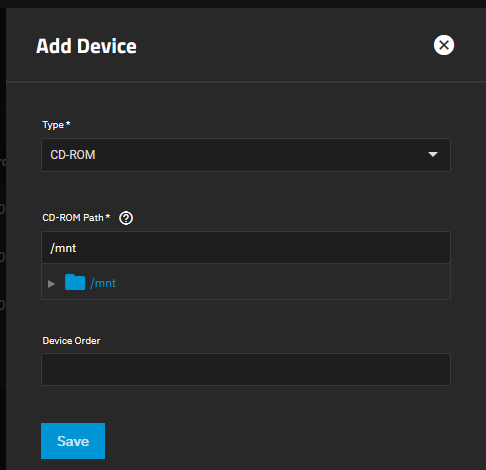This screenshot has height=470, width=486.
Task: Click the Type field label
Action: click(53, 125)
